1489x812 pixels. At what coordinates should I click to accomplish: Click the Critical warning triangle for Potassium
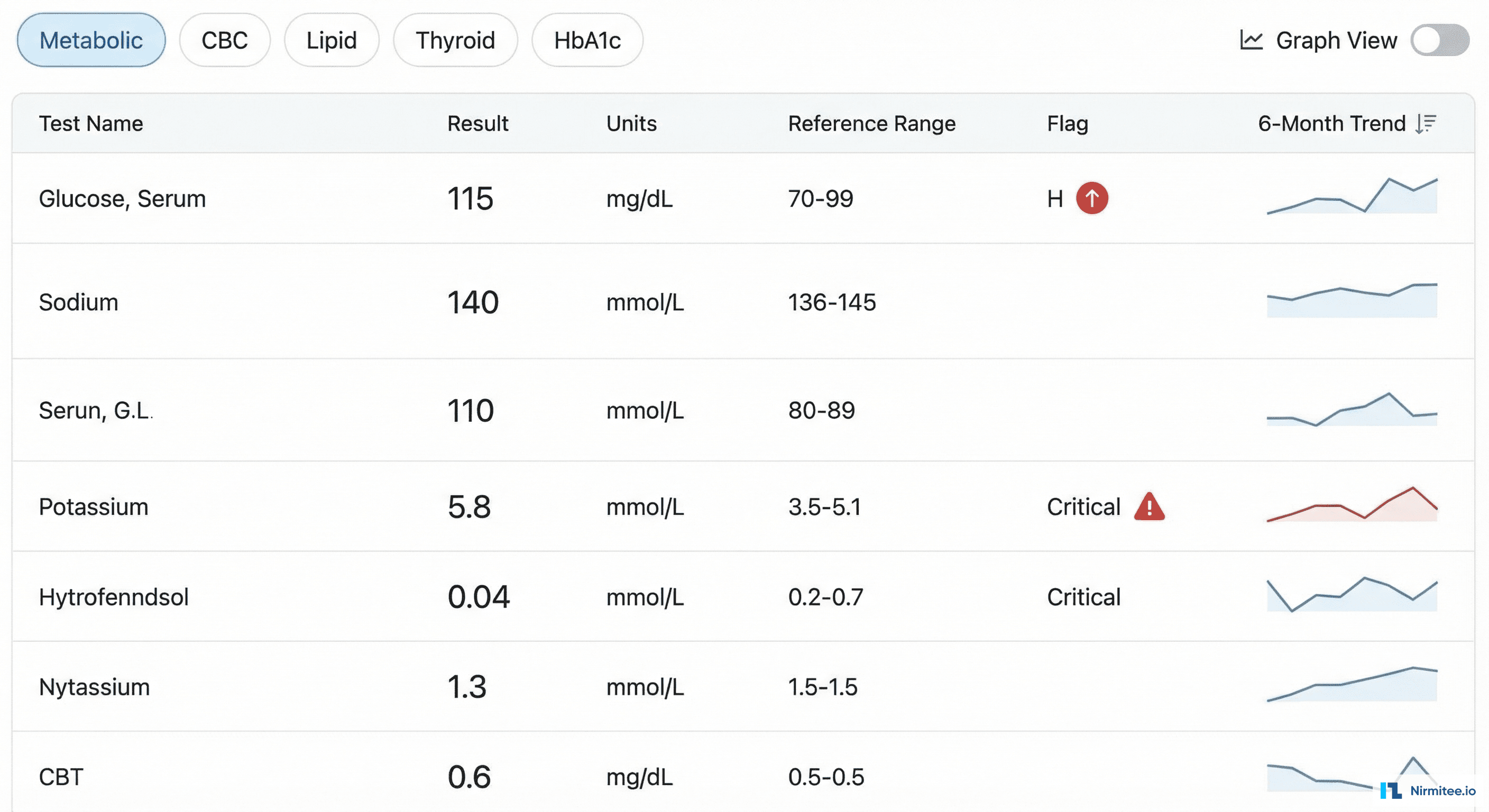1150,507
